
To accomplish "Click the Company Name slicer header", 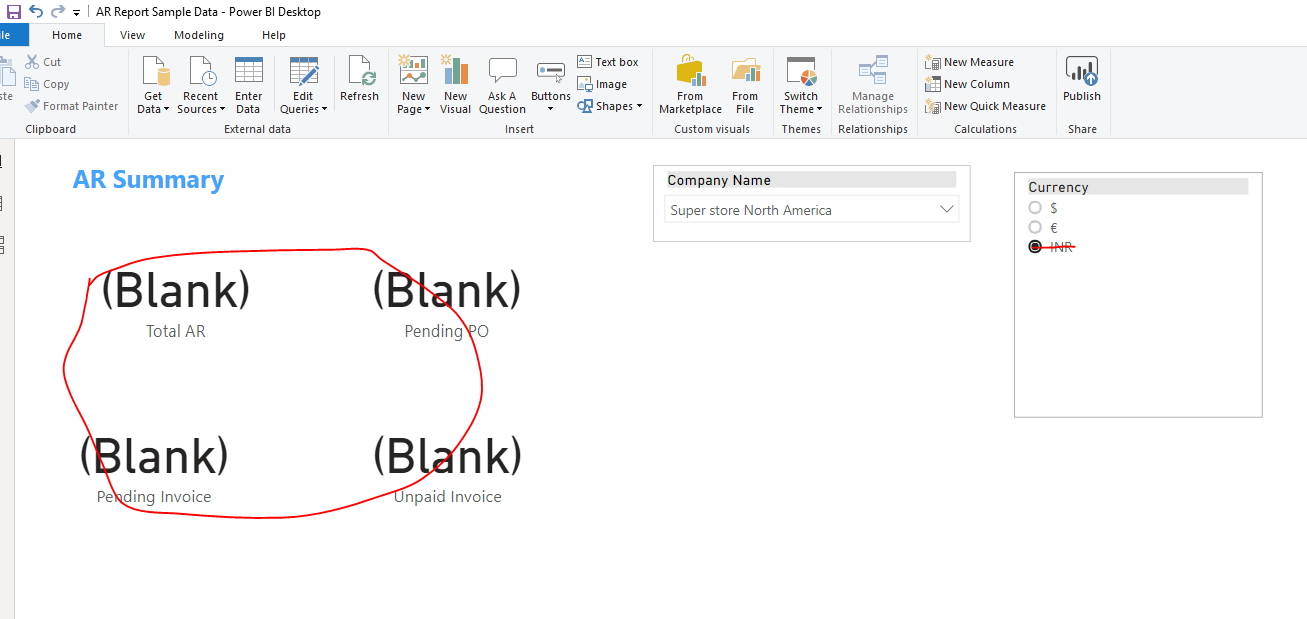I will pos(811,180).
